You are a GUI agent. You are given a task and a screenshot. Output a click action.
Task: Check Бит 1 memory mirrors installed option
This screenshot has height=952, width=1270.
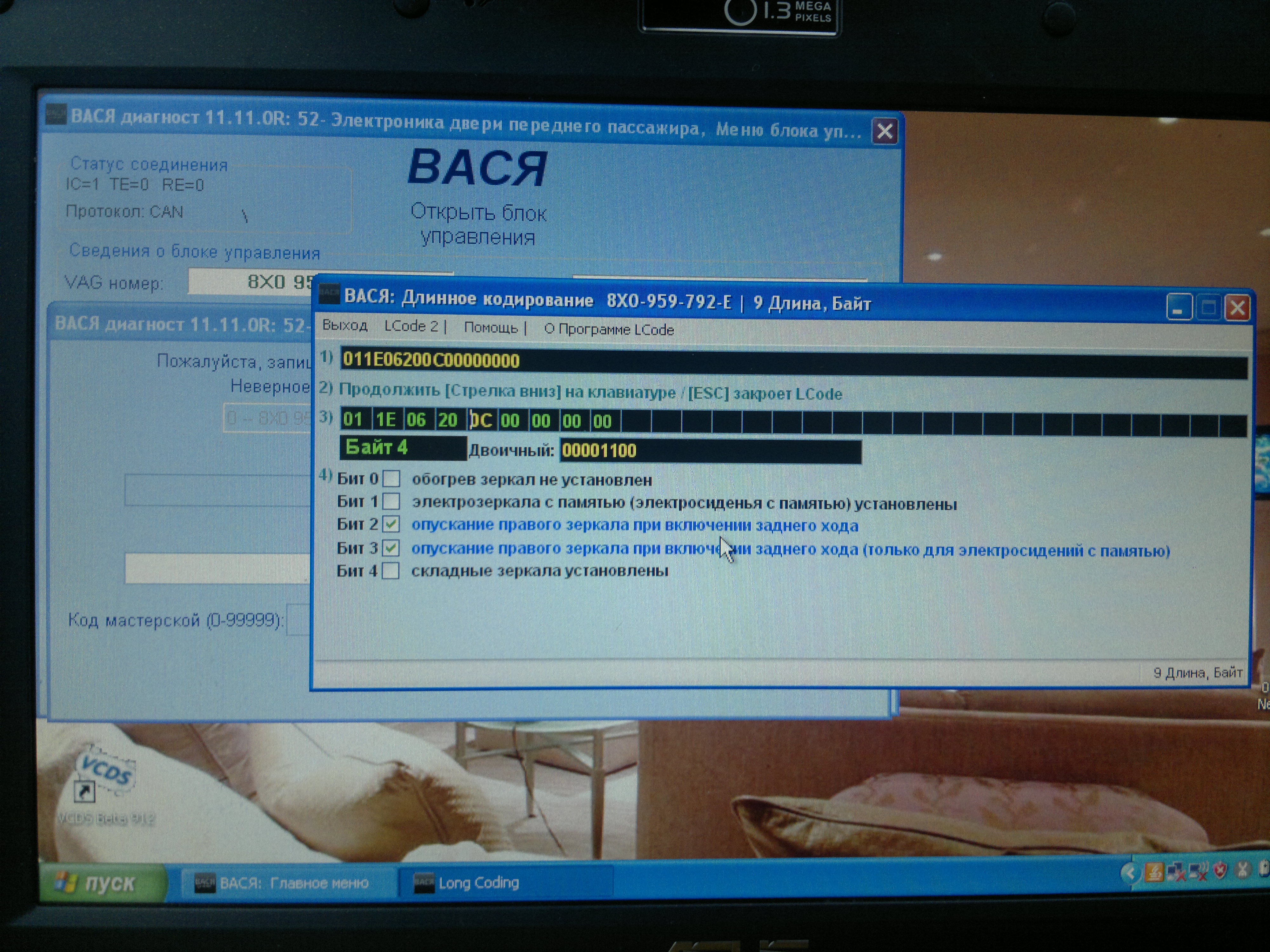click(x=391, y=501)
